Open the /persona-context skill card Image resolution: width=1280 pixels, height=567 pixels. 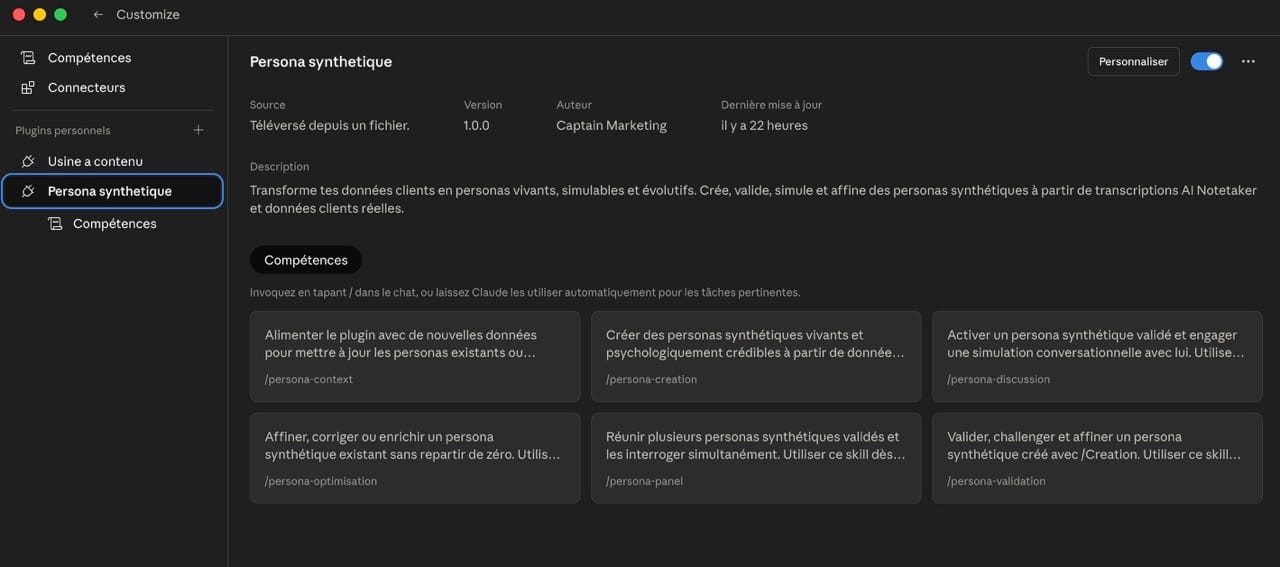click(x=415, y=356)
